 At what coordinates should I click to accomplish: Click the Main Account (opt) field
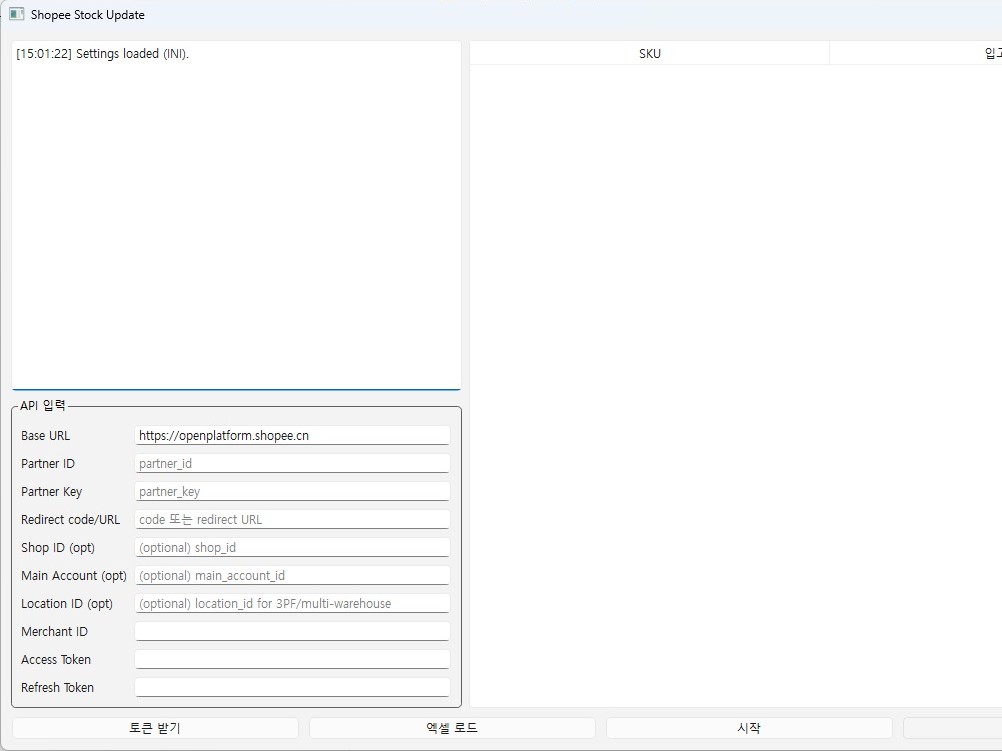(x=291, y=576)
